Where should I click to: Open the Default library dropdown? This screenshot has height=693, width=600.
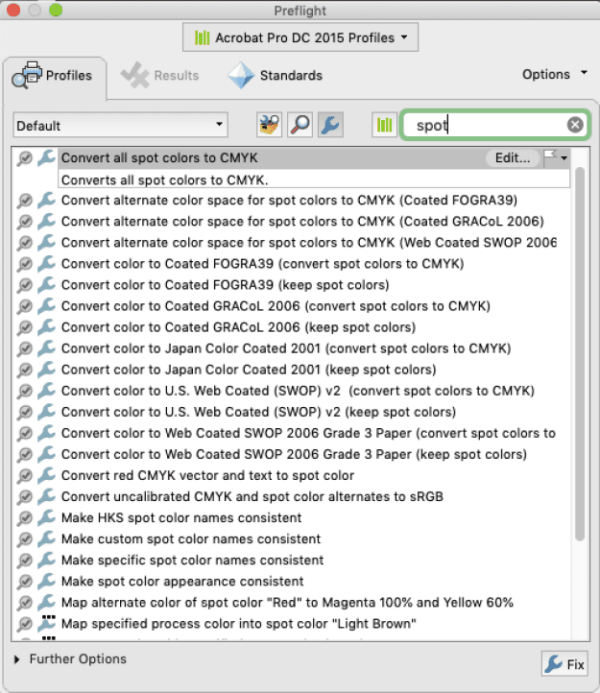(121, 125)
